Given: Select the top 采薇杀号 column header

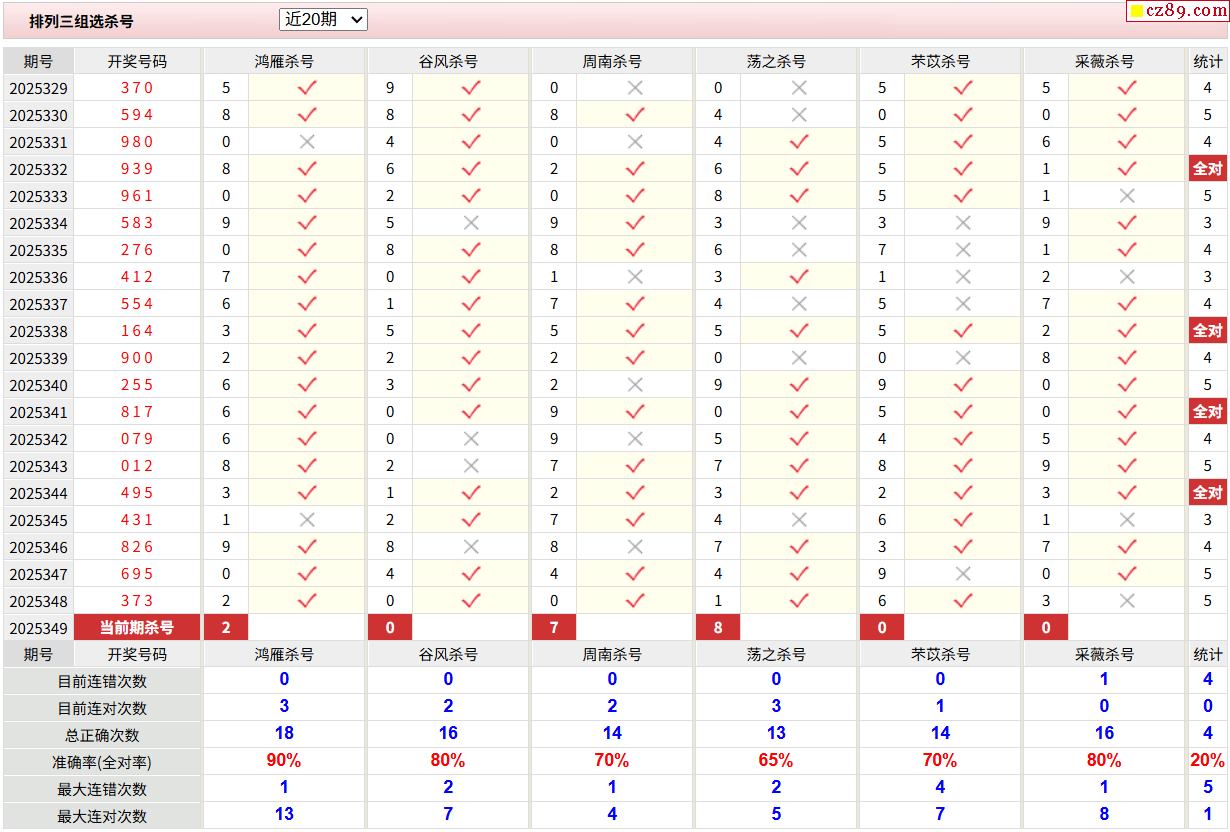Looking at the screenshot, I should coord(1104,61).
